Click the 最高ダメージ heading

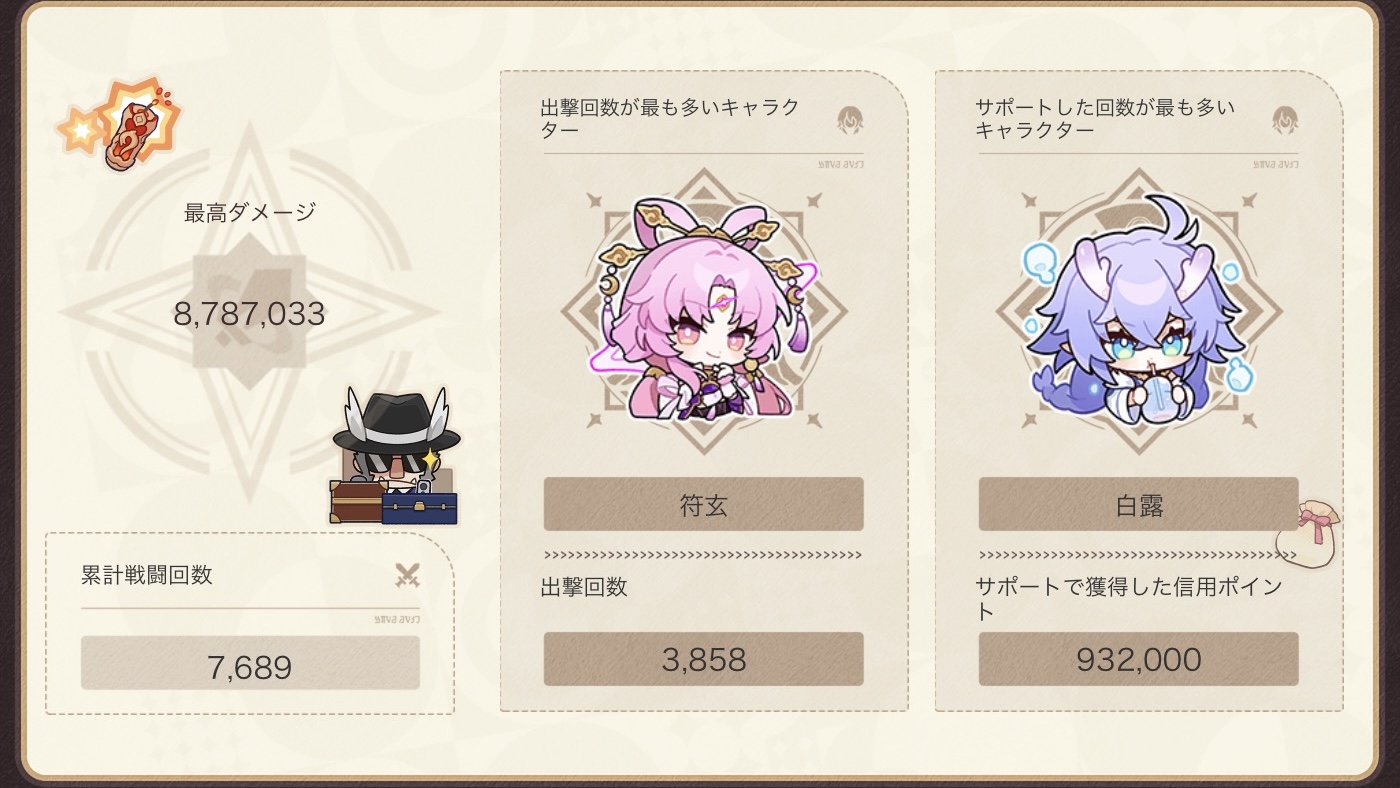[250, 212]
